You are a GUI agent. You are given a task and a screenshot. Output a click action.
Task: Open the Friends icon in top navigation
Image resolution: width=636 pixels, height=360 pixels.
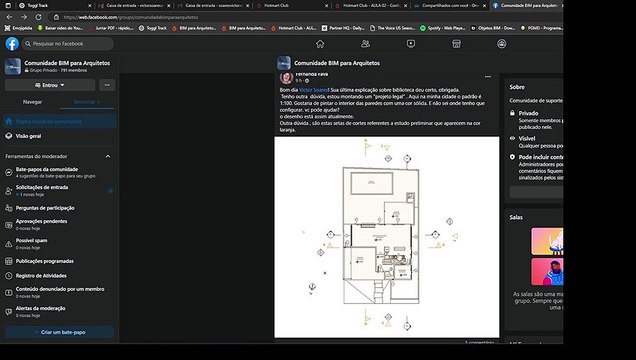(x=365, y=44)
